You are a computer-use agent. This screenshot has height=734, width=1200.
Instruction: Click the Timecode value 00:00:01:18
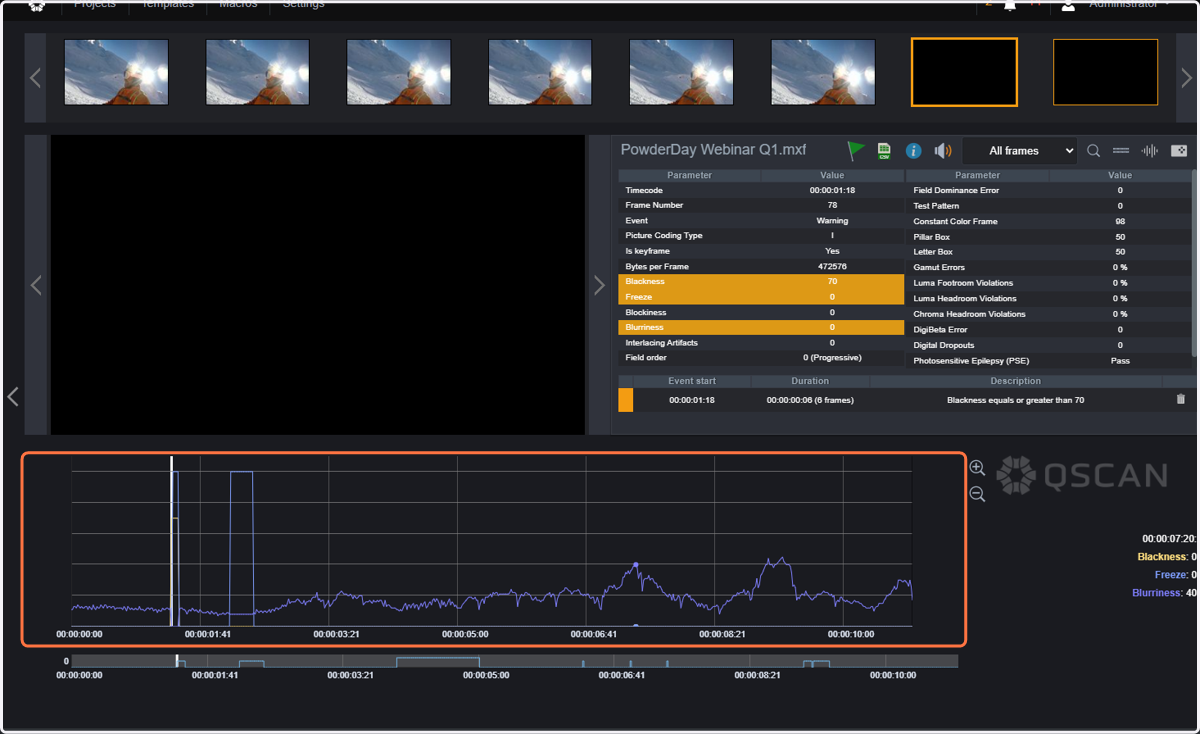(832, 190)
